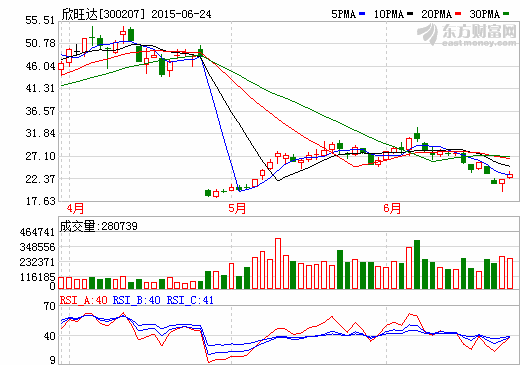Viewport: 520px width, 365px height.
Task: Click the 6月 month marker on time axis
Action: (x=392, y=209)
